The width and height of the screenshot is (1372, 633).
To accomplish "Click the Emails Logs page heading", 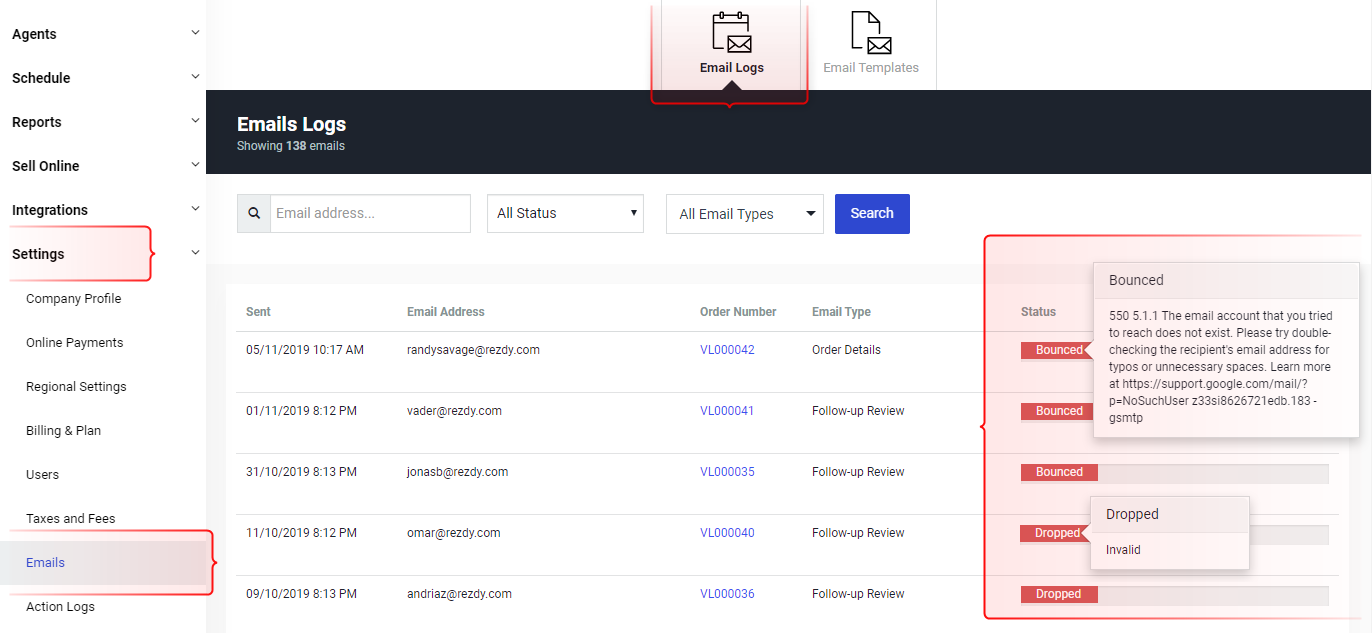I will point(291,124).
